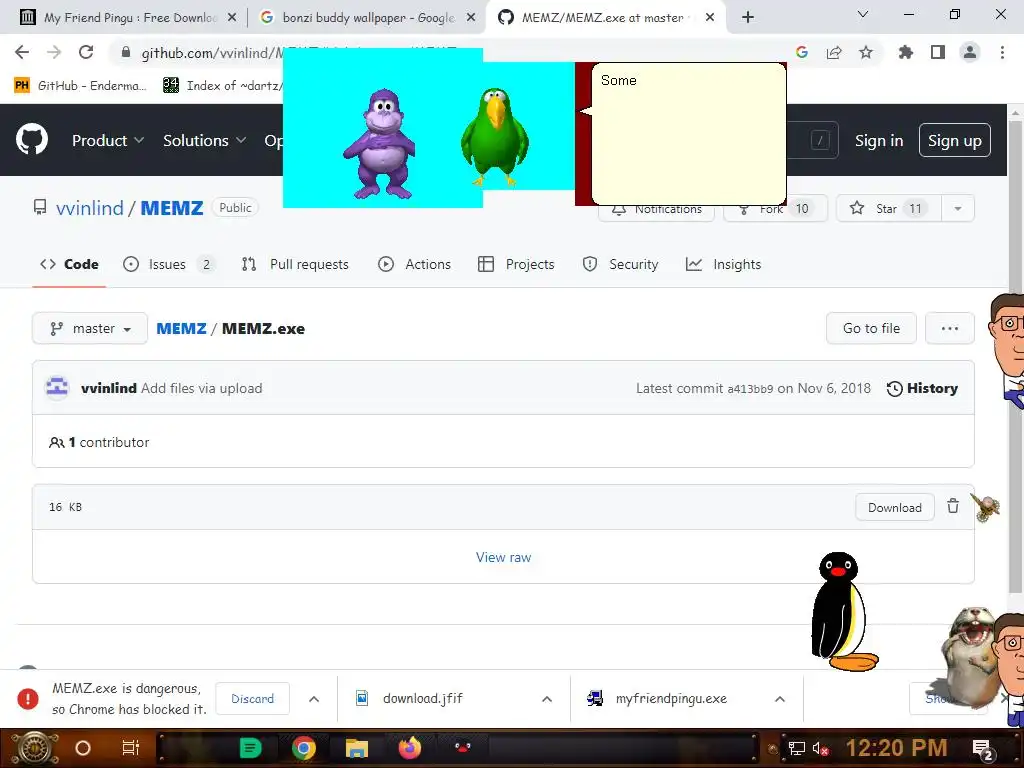Expand the Solutions menu

[x=204, y=140]
